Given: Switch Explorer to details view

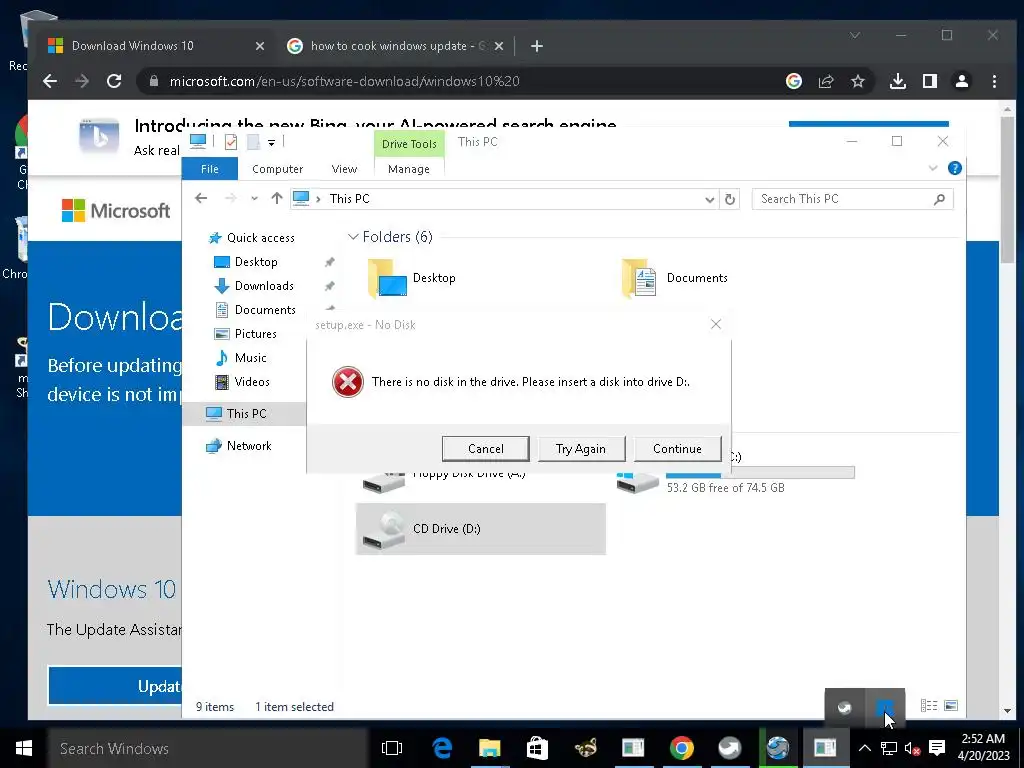Looking at the screenshot, I should point(929,706).
